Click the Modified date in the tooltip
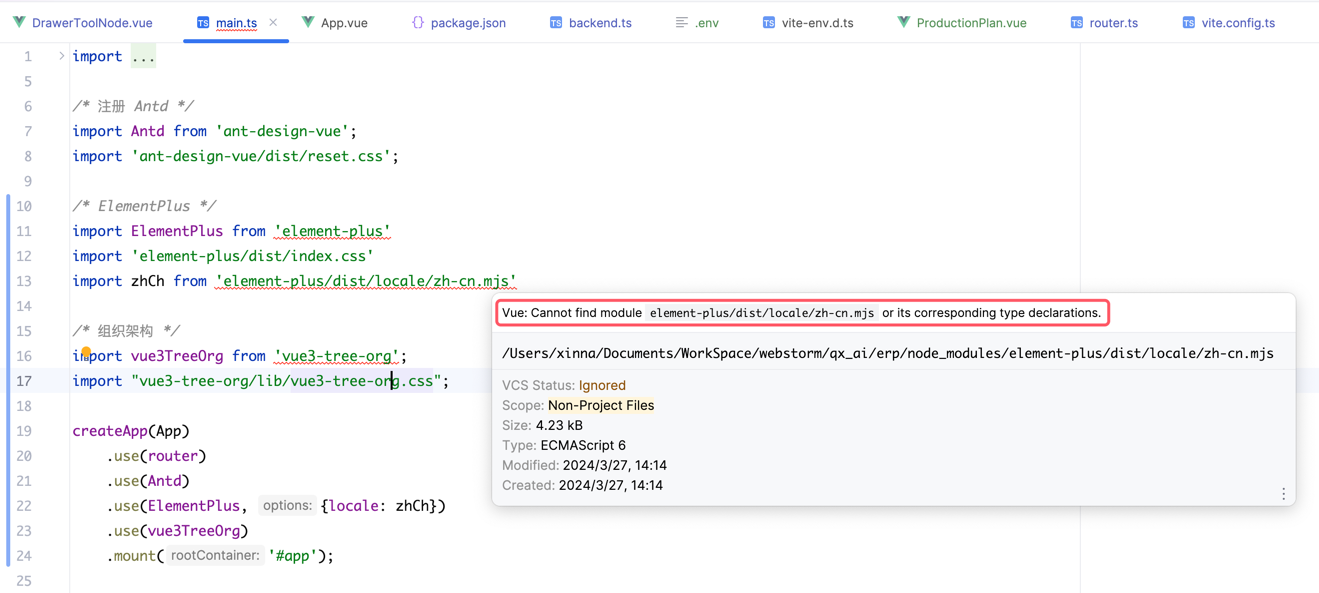 [613, 465]
